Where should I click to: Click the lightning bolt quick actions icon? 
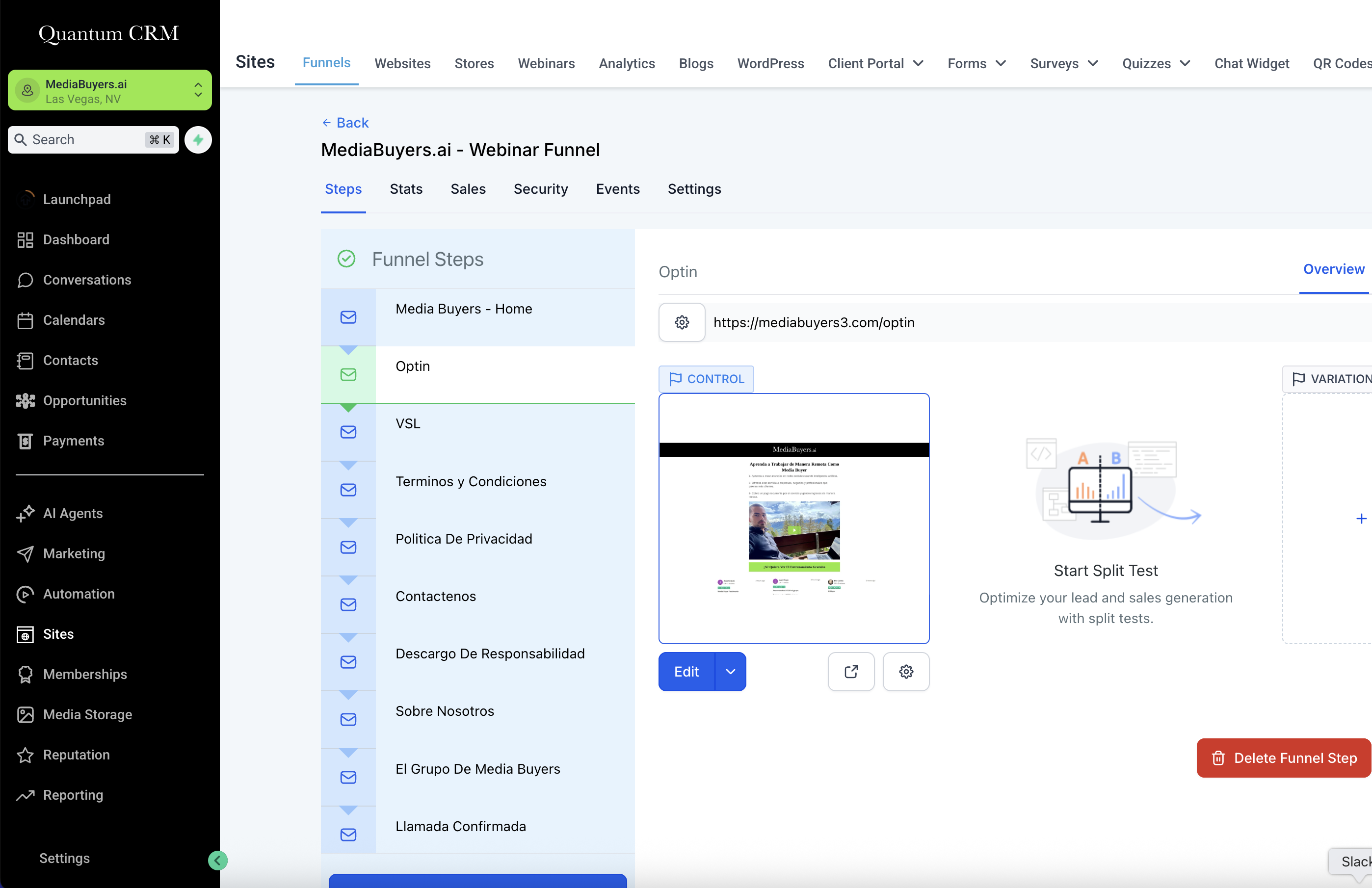[x=198, y=139]
